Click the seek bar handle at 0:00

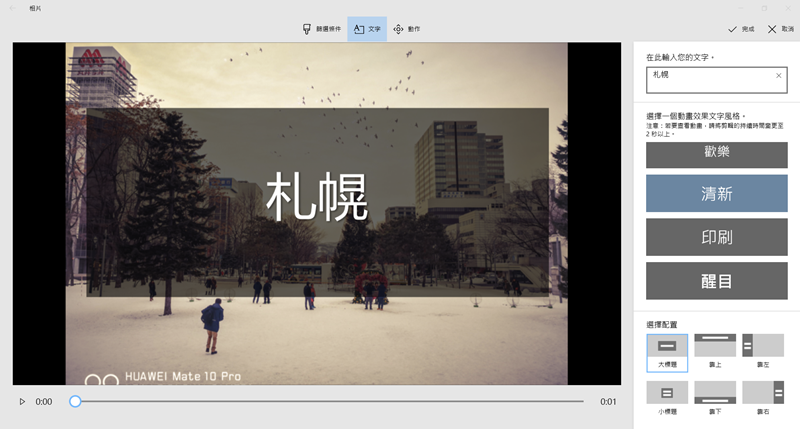tap(75, 401)
